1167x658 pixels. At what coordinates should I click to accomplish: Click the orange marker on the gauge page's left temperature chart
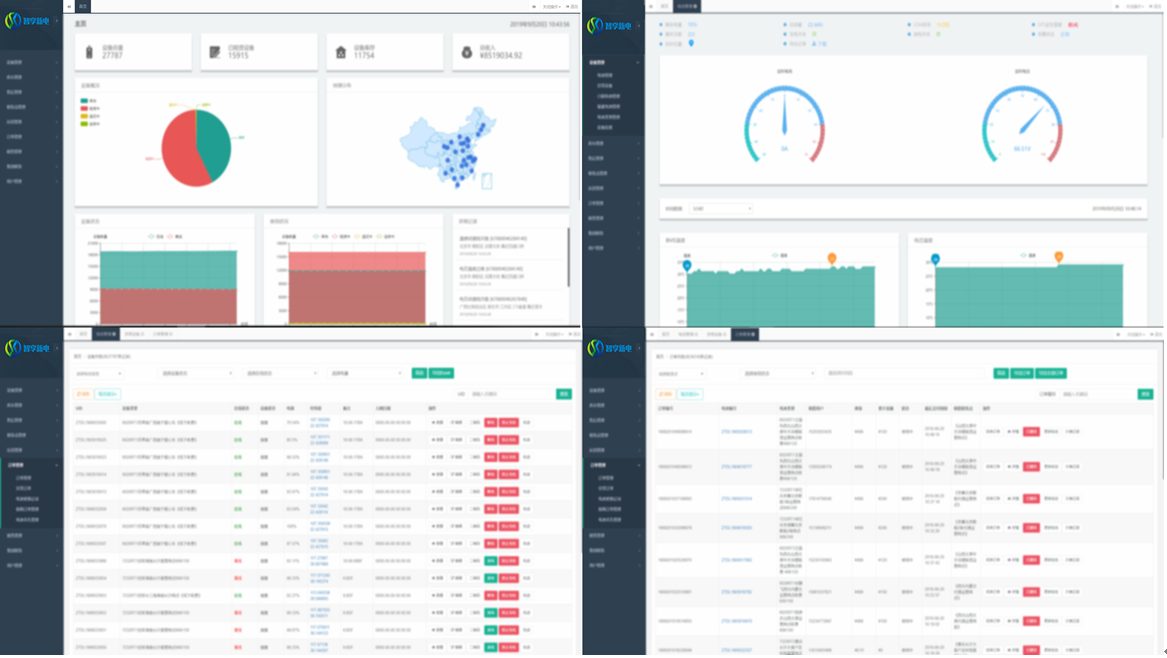(831, 259)
